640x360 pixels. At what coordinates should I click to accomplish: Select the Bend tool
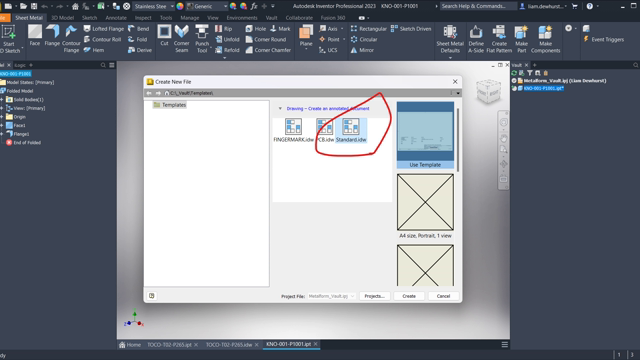[139, 29]
